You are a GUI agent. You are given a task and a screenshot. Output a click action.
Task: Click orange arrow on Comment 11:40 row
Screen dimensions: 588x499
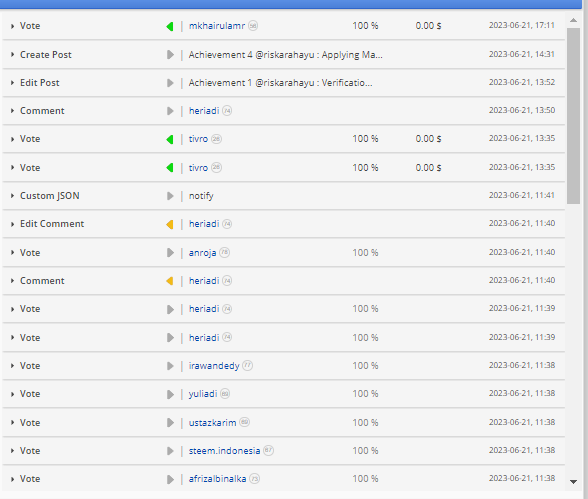pyautogui.click(x=170, y=281)
